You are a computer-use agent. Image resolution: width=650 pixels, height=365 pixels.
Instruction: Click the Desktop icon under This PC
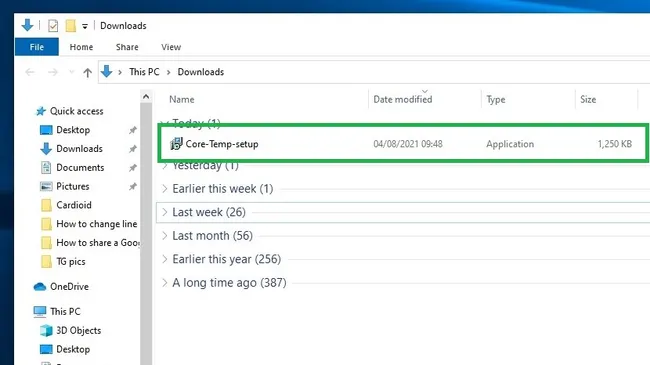pyautogui.click(x=46, y=349)
